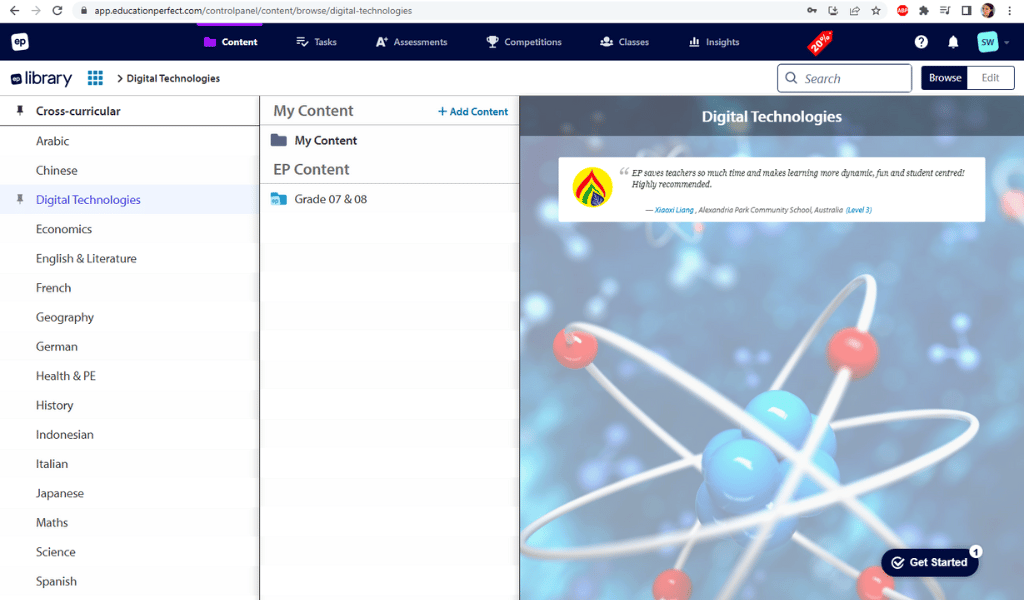Go to the Tasks tab

click(x=316, y=42)
